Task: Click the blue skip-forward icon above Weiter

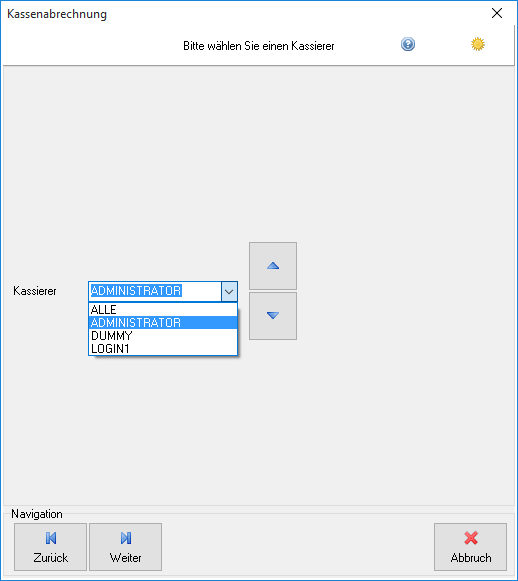Action: (126, 538)
